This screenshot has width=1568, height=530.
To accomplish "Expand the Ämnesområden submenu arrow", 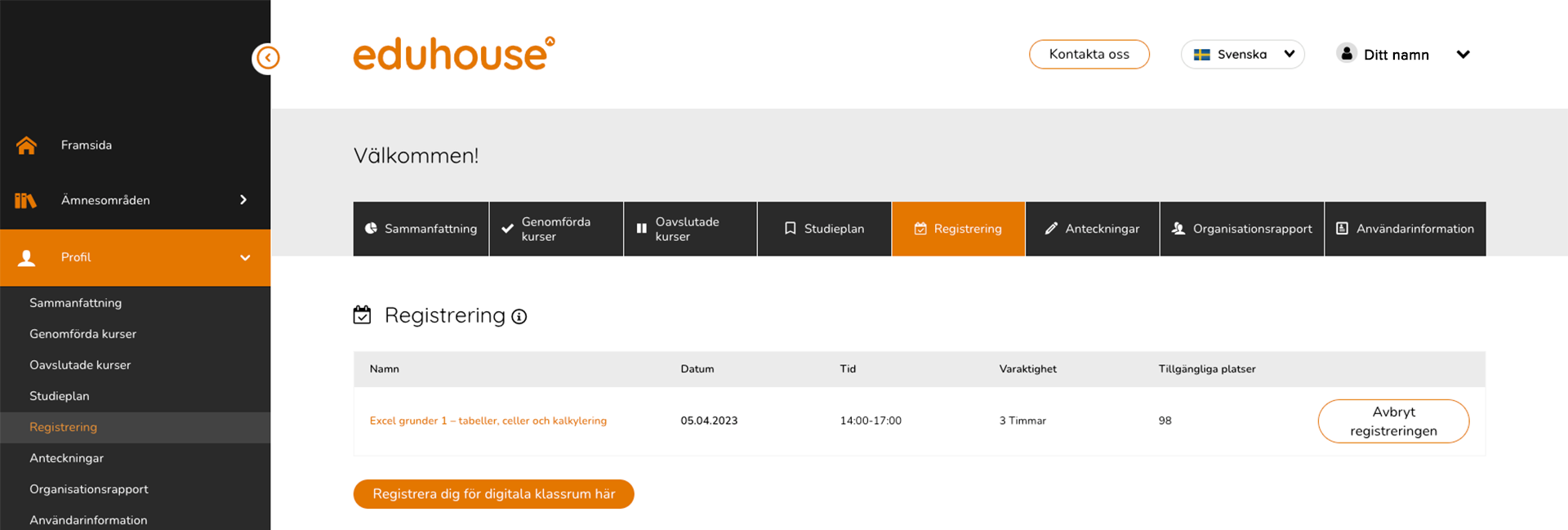I will (243, 200).
